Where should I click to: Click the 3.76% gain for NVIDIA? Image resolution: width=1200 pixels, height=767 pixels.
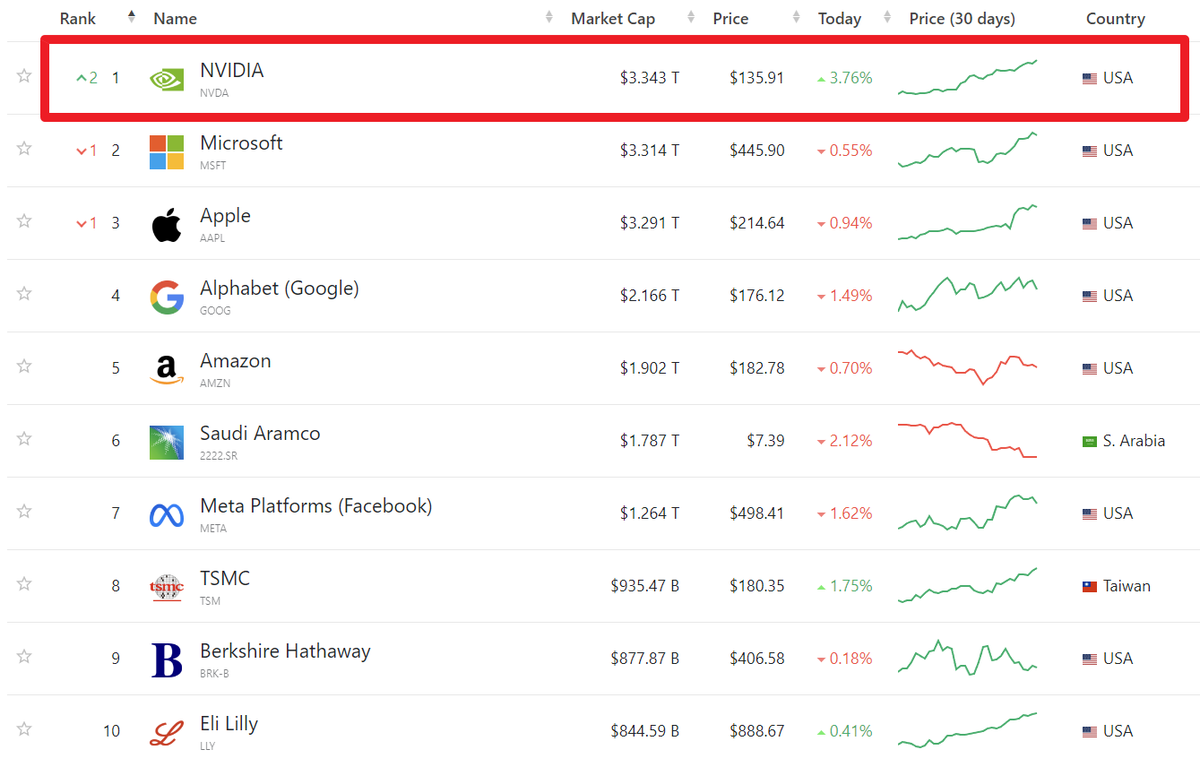click(845, 78)
